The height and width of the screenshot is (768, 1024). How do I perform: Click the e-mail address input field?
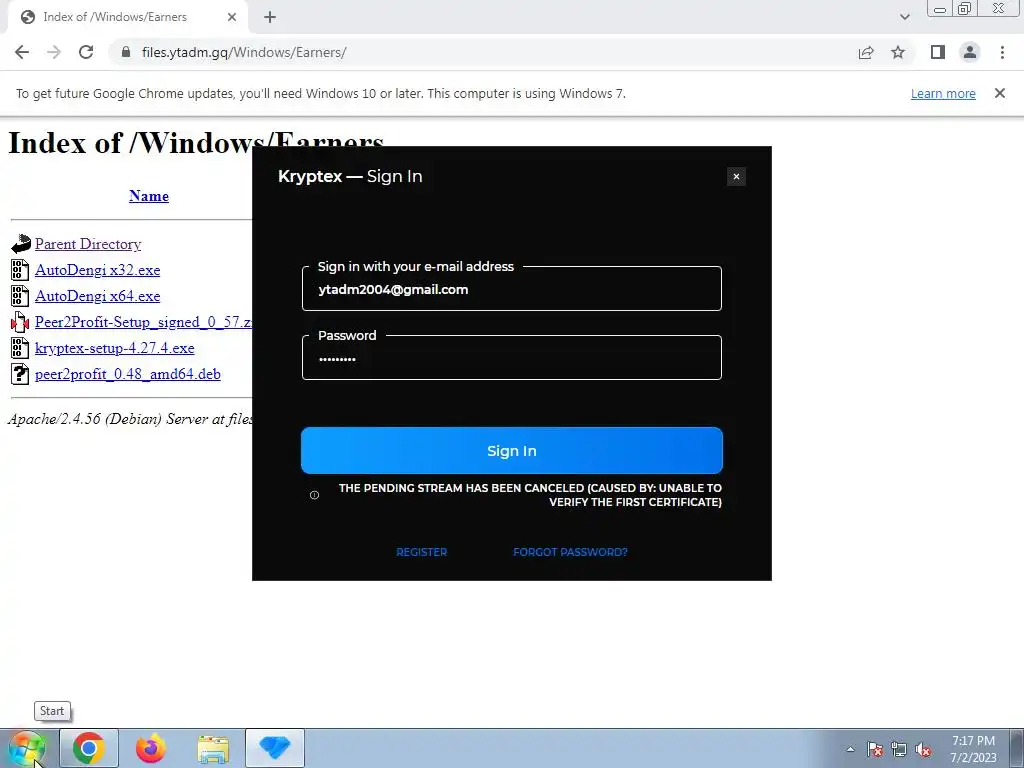[511, 289]
